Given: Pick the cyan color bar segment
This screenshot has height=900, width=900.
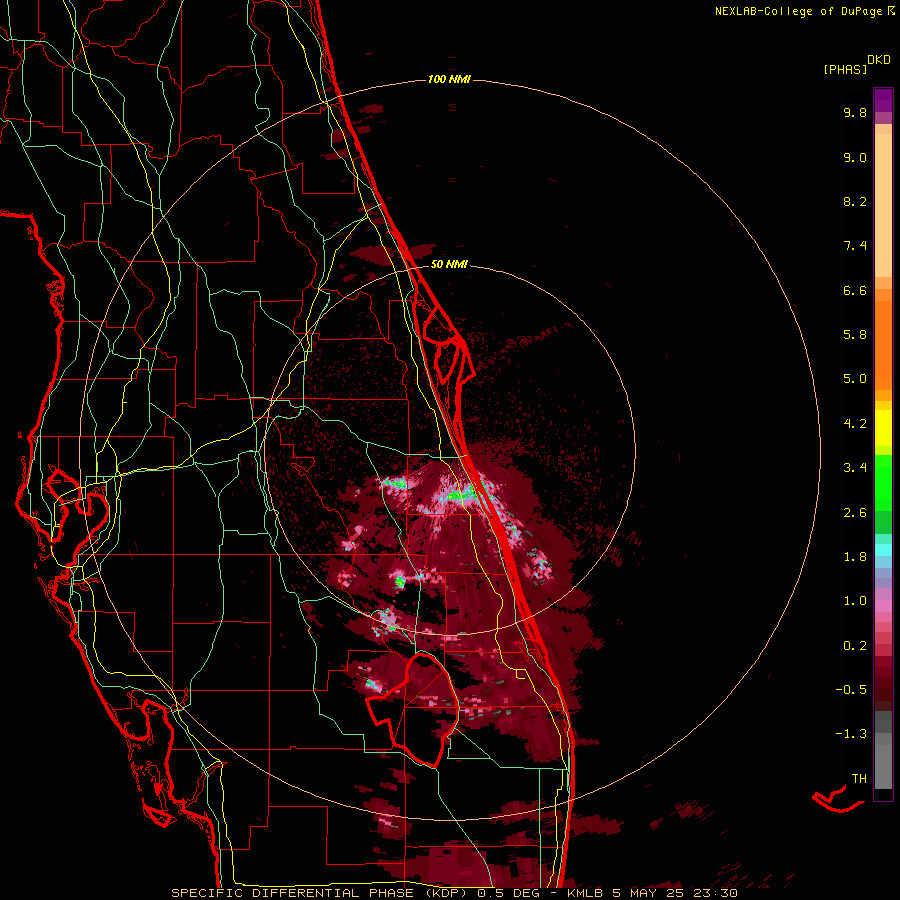Looking at the screenshot, I should [x=883, y=550].
